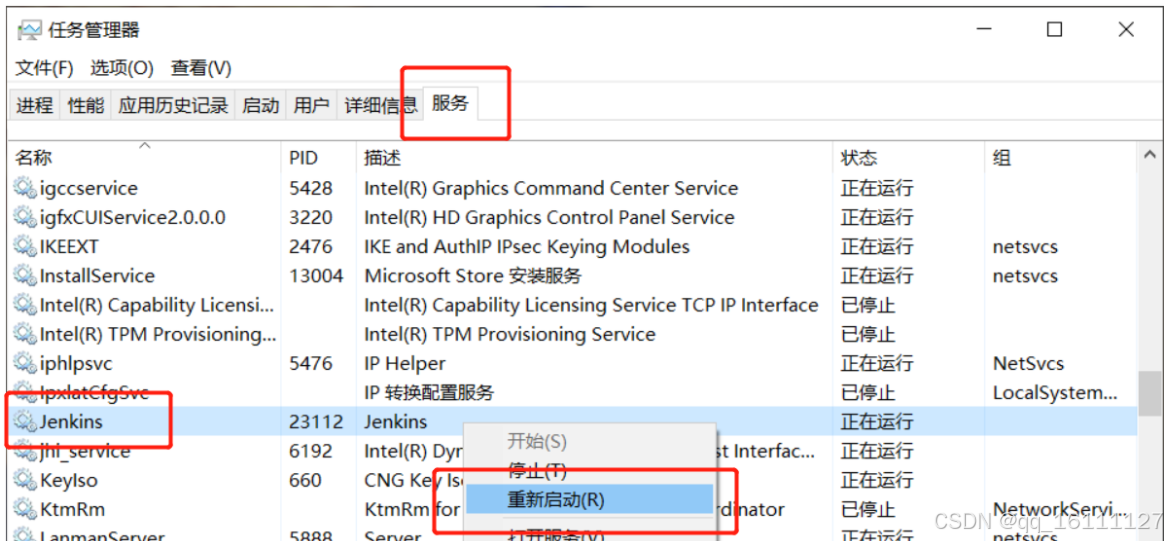The height and width of the screenshot is (541, 1168).
Task: Select the Jenkins service name
Action: [72, 422]
